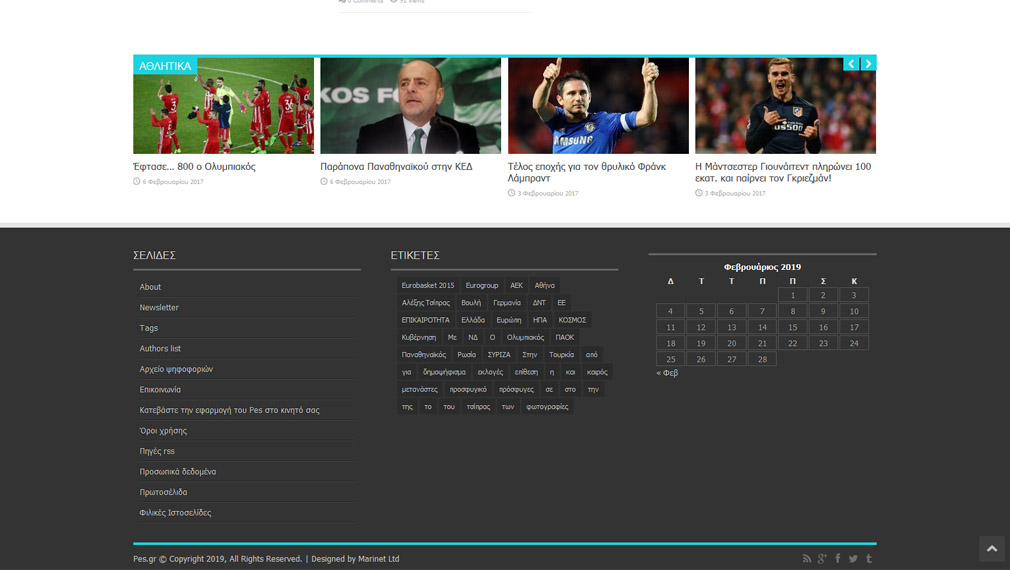The height and width of the screenshot is (570, 1010).
Task: Click the next arrow in sports carousel
Action: point(868,63)
